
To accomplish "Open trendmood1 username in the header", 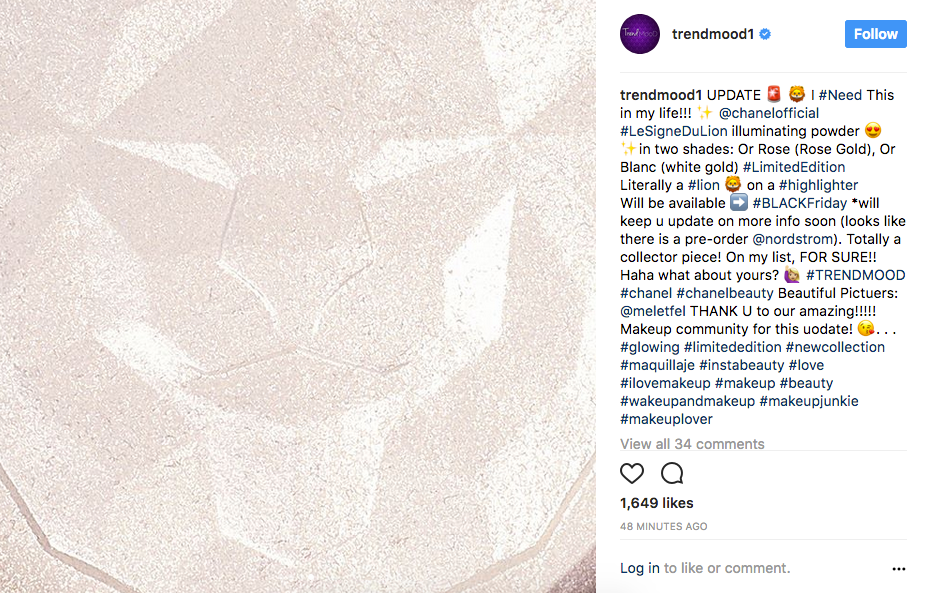I will 713,34.
